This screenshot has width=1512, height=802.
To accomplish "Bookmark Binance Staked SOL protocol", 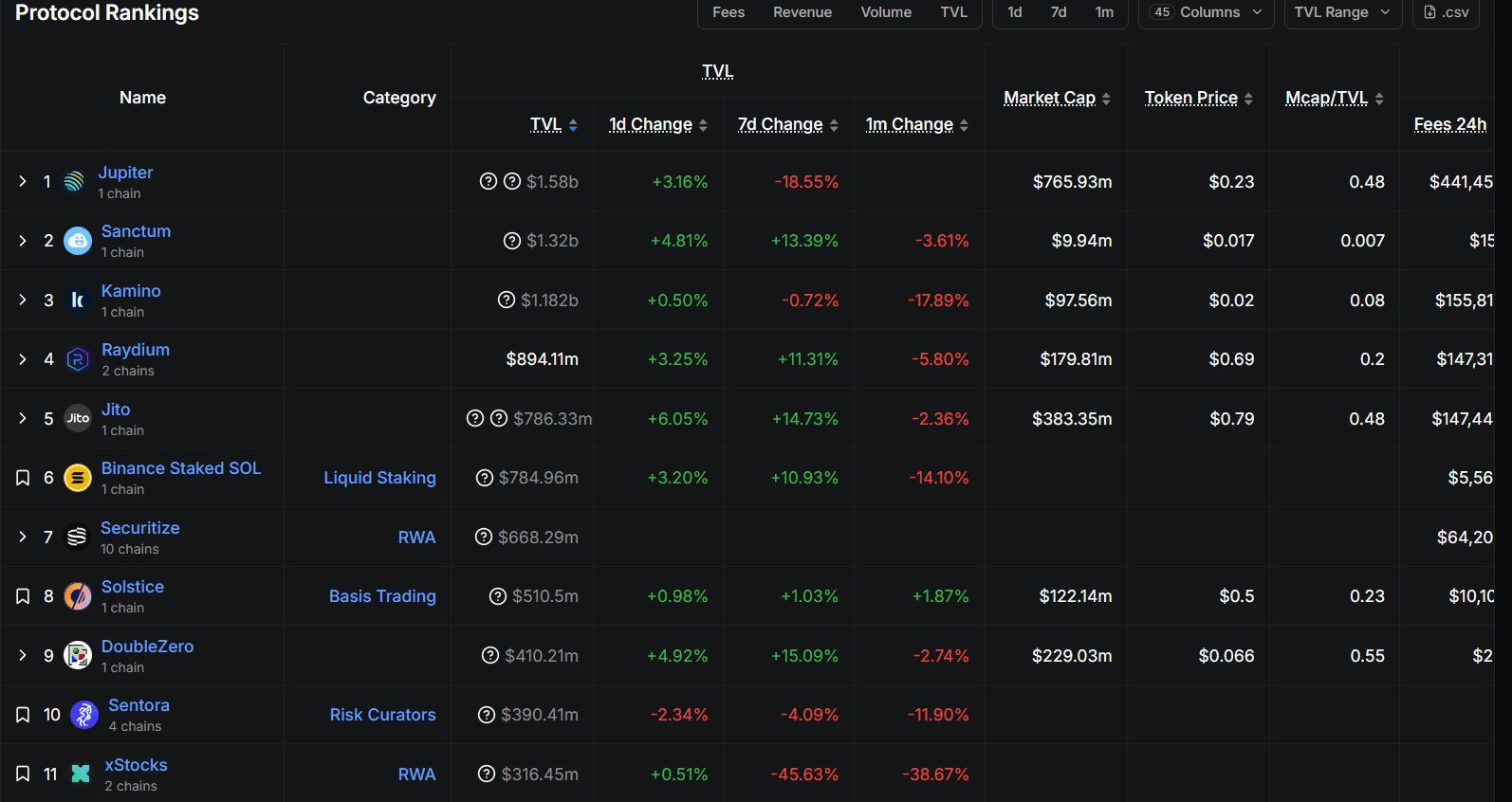I will (x=23, y=478).
